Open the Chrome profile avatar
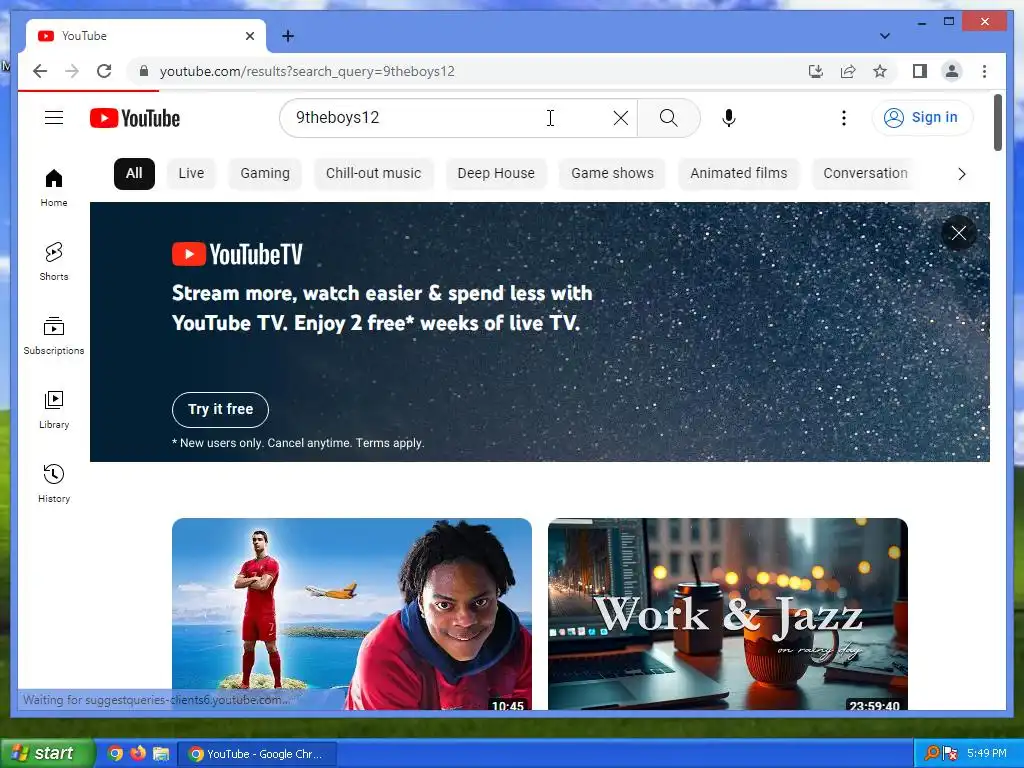 point(952,71)
